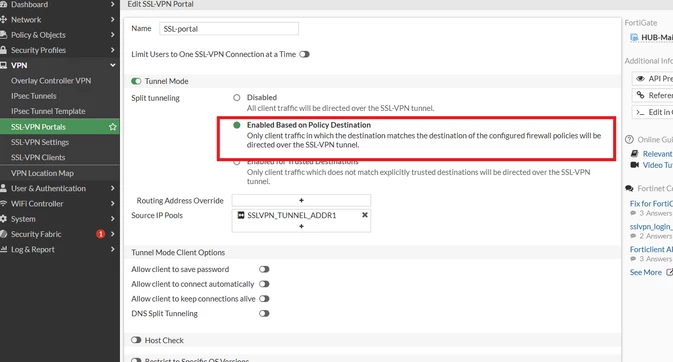This screenshot has width=673, height=362.
Task: Click the Log & Report chart icon
Action: (x=3, y=249)
